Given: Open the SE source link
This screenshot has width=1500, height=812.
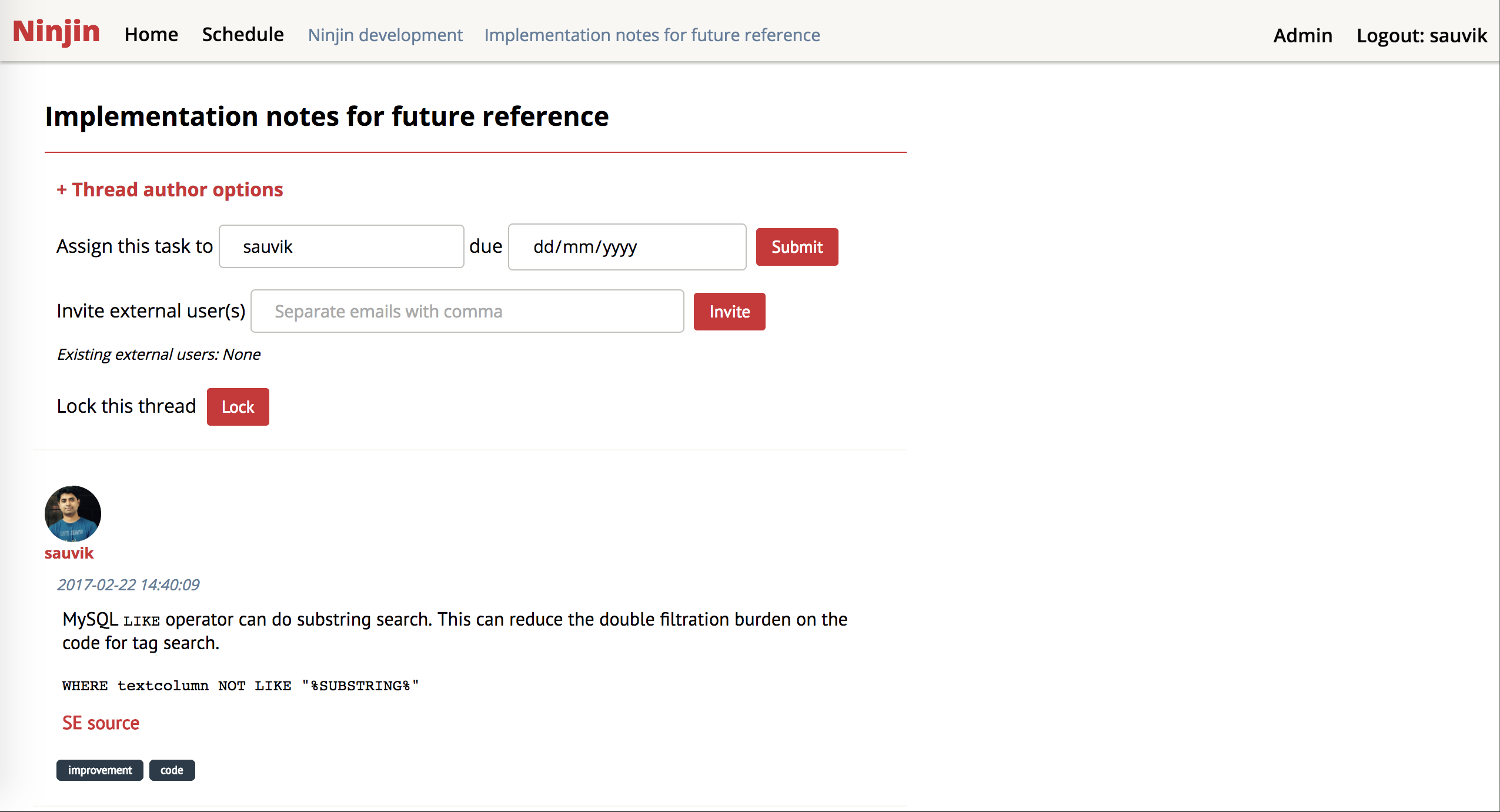Looking at the screenshot, I should coord(101,723).
